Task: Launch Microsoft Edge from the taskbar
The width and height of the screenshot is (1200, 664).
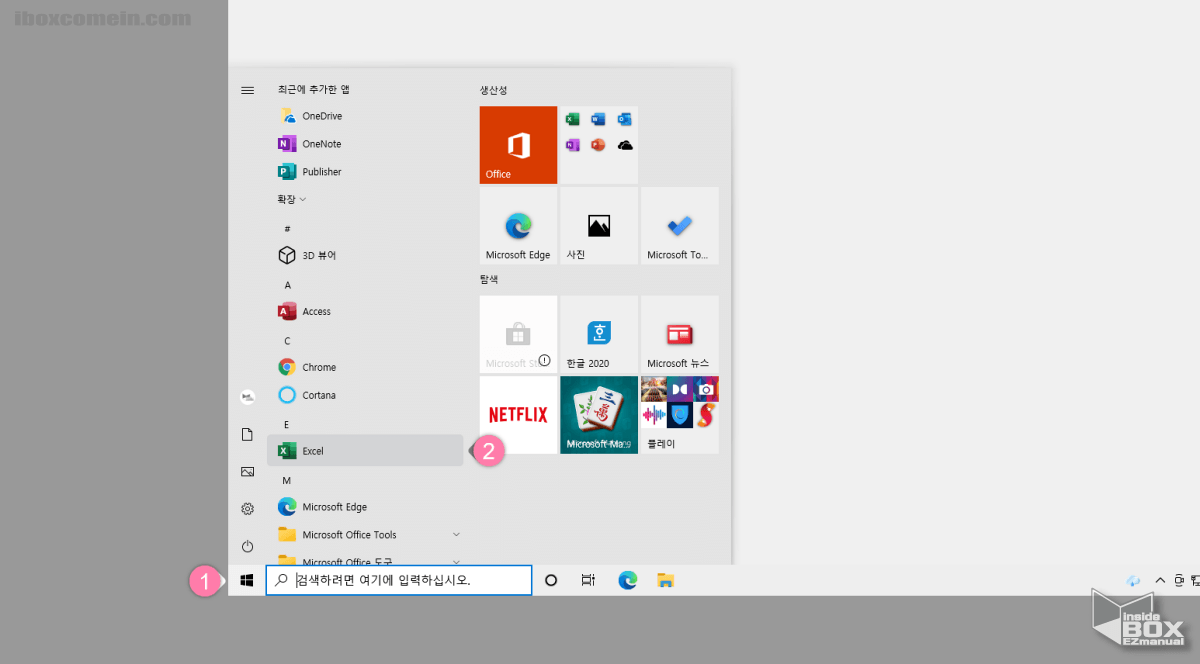Action: click(x=627, y=579)
